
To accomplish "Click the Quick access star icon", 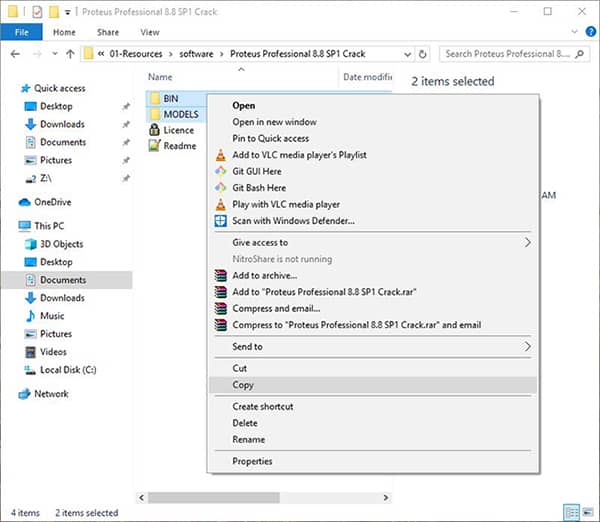I will point(25,88).
